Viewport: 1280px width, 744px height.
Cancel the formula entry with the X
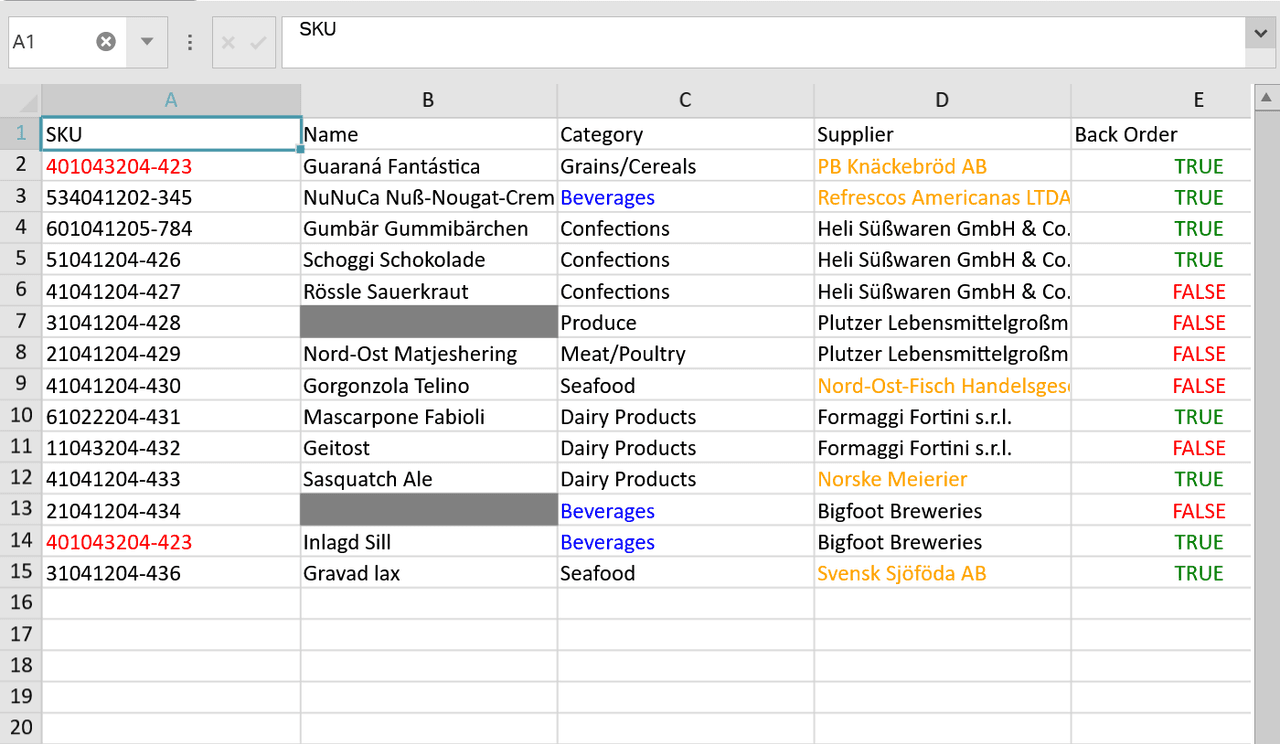click(228, 43)
